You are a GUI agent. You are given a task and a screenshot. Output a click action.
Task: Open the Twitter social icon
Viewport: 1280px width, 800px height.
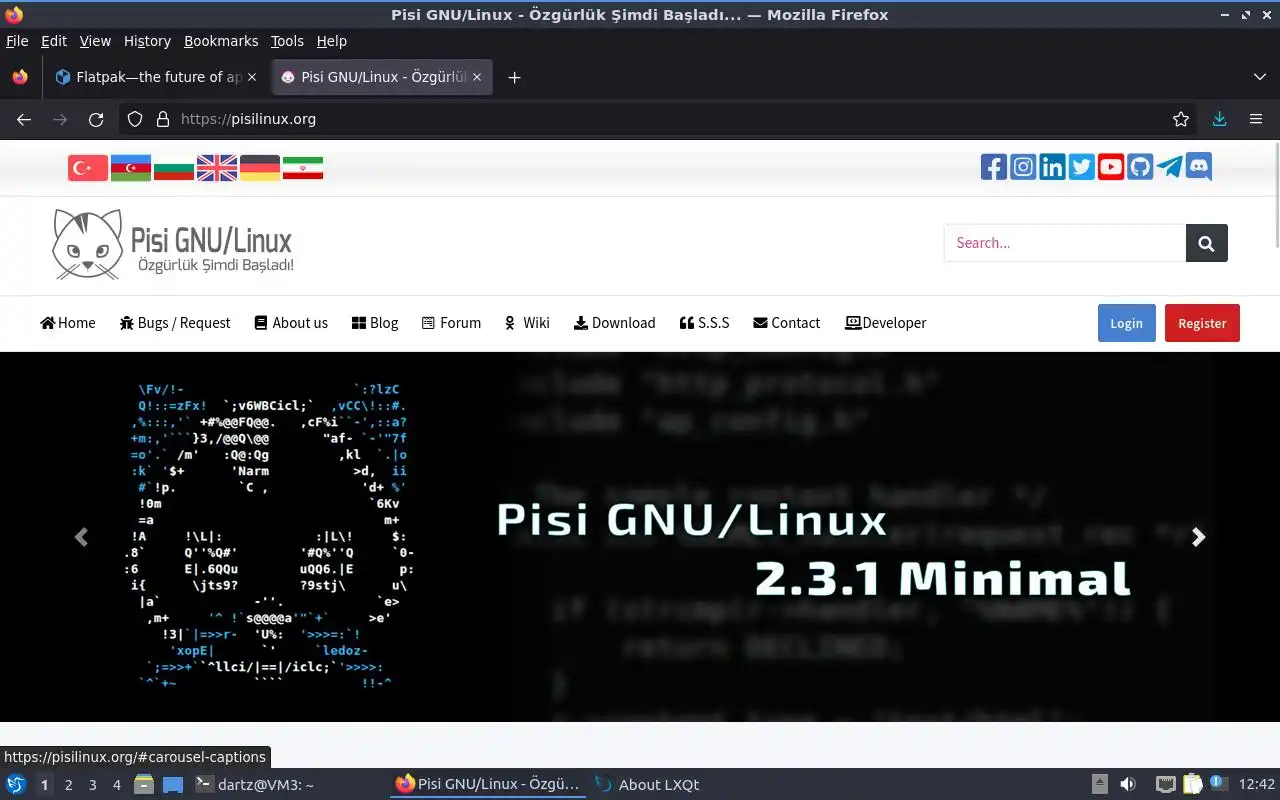pos(1081,167)
